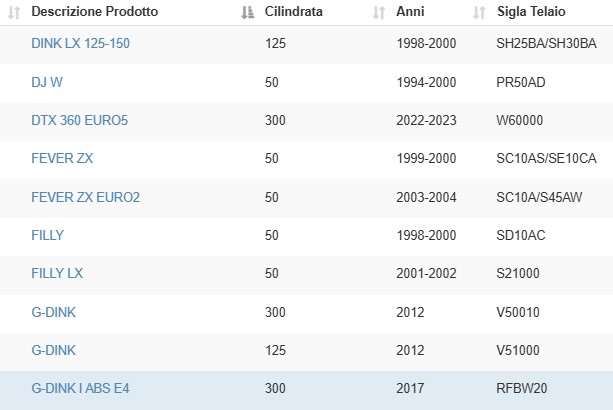Sort table by Descrizione Prodotto header text
Image resolution: width=613 pixels, height=410 pixels.
point(95,12)
